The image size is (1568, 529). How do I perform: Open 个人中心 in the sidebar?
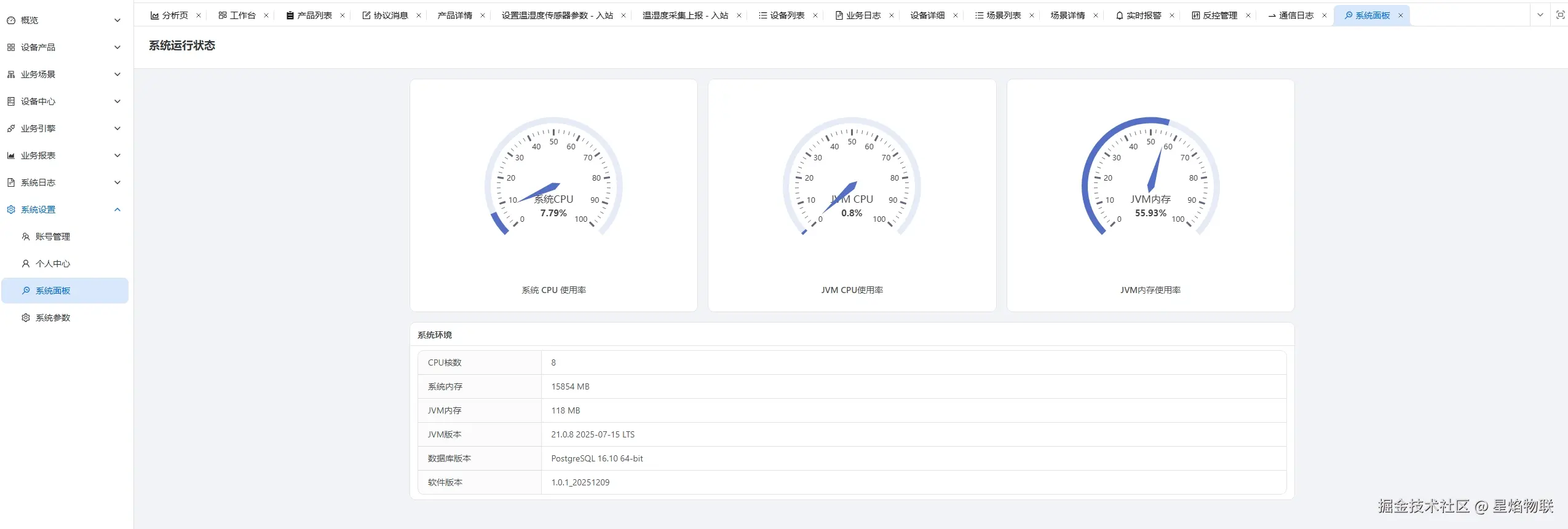(65, 264)
